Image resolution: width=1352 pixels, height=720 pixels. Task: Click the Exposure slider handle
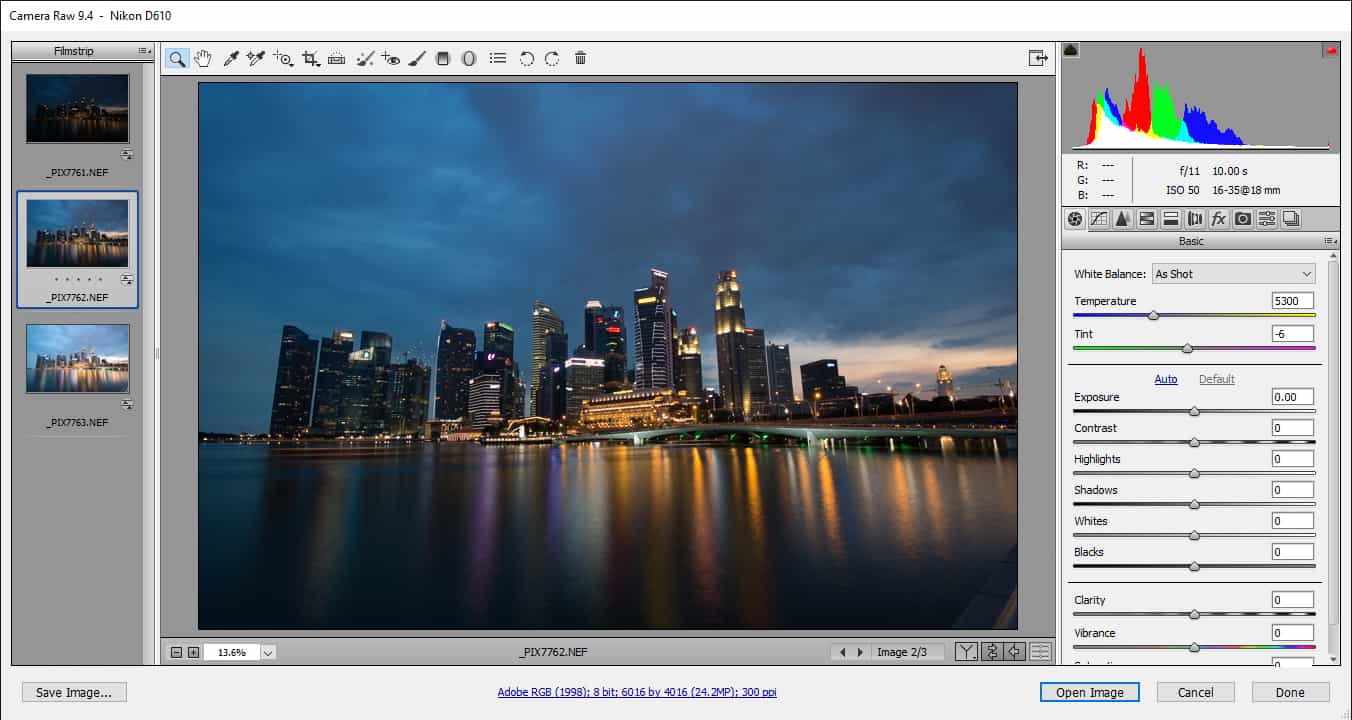tap(1194, 412)
